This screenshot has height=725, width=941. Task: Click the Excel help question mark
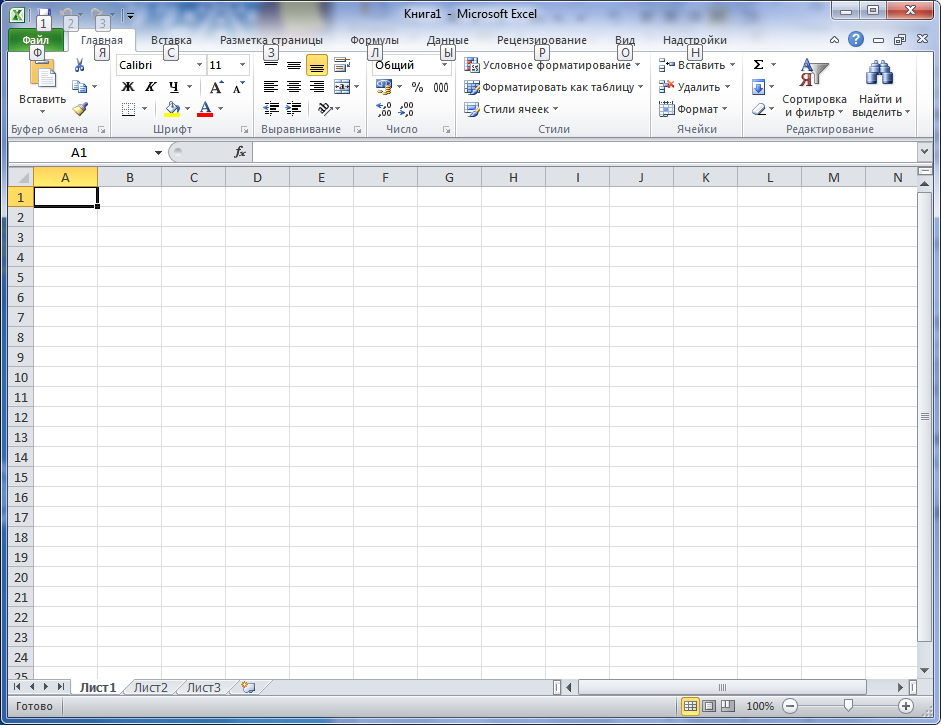point(856,40)
